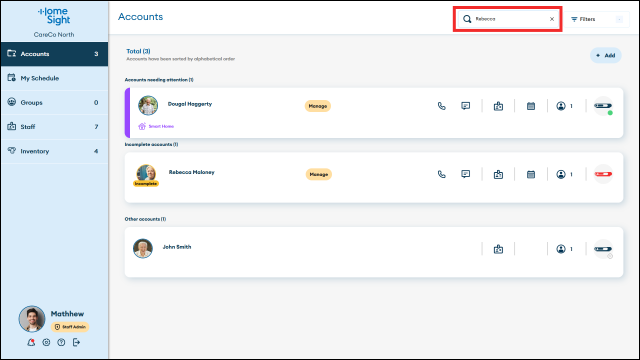Open the Inventory section

pyautogui.click(x=54, y=151)
